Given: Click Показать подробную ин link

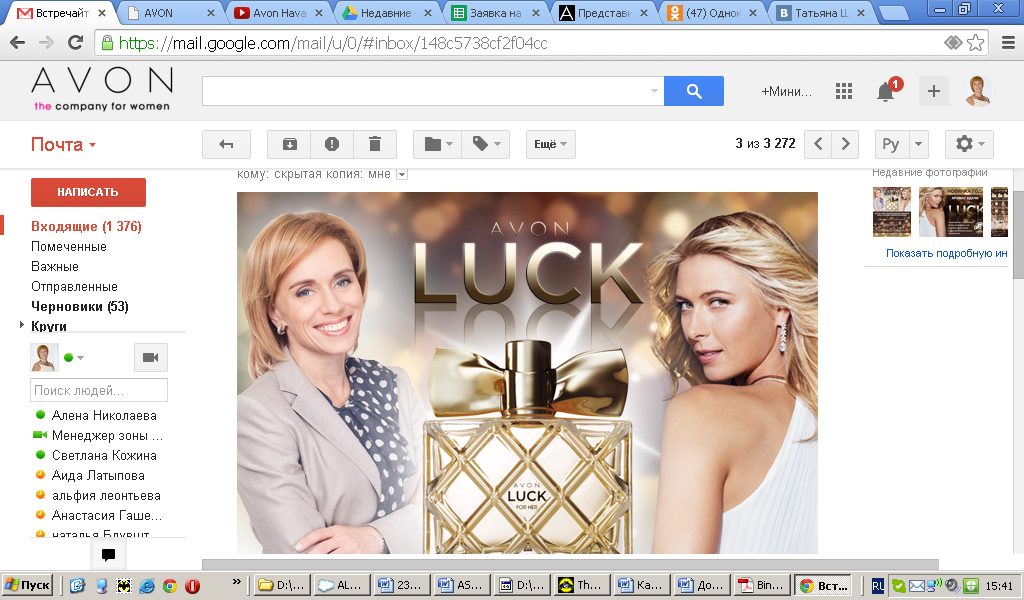Looking at the screenshot, I should (946, 253).
